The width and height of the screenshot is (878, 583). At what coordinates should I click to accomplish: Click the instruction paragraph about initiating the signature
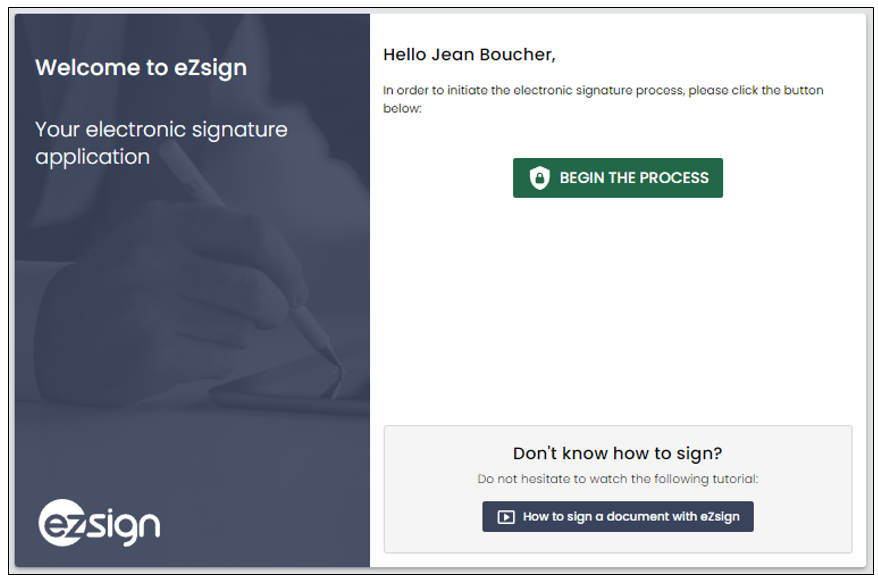click(603, 99)
